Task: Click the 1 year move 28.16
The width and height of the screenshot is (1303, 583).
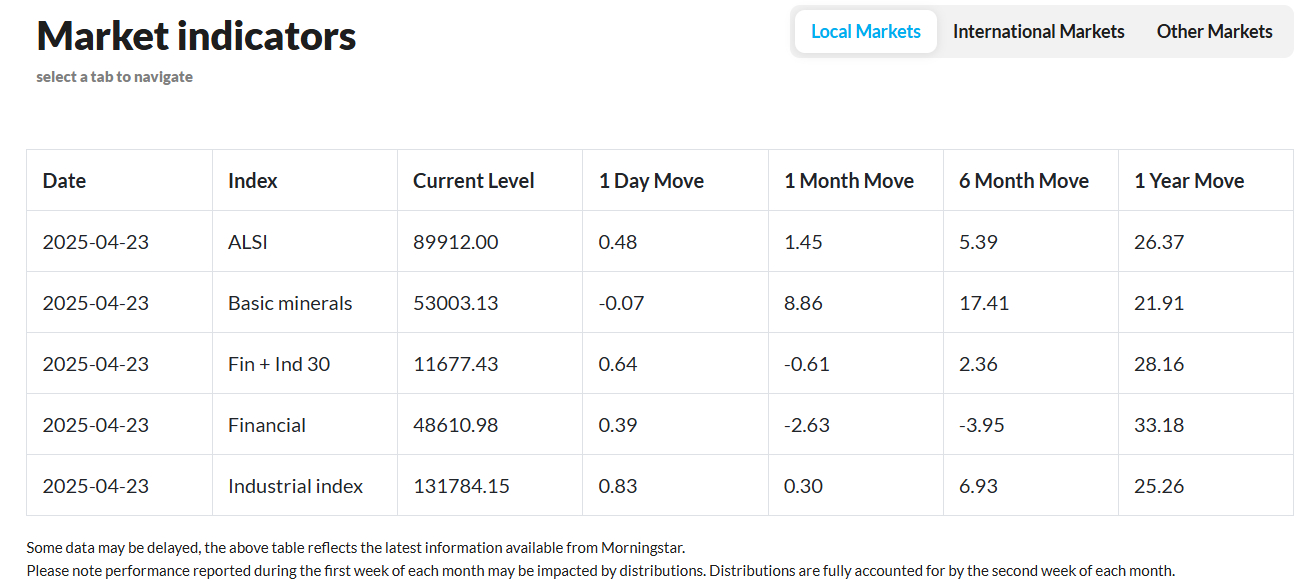Action: tap(1159, 364)
